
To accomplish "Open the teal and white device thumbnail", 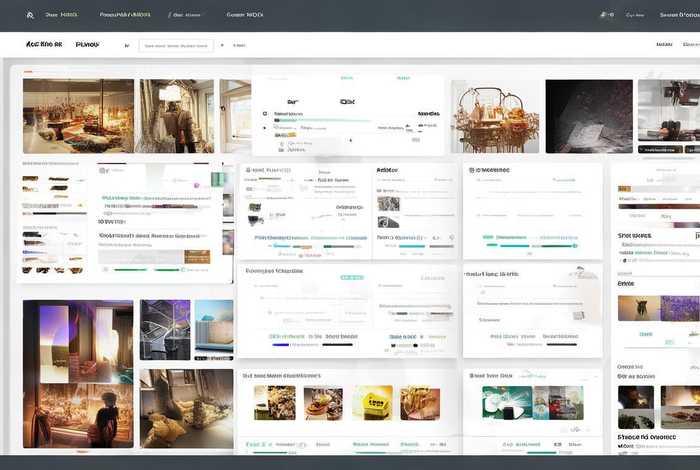I will click(506, 402).
